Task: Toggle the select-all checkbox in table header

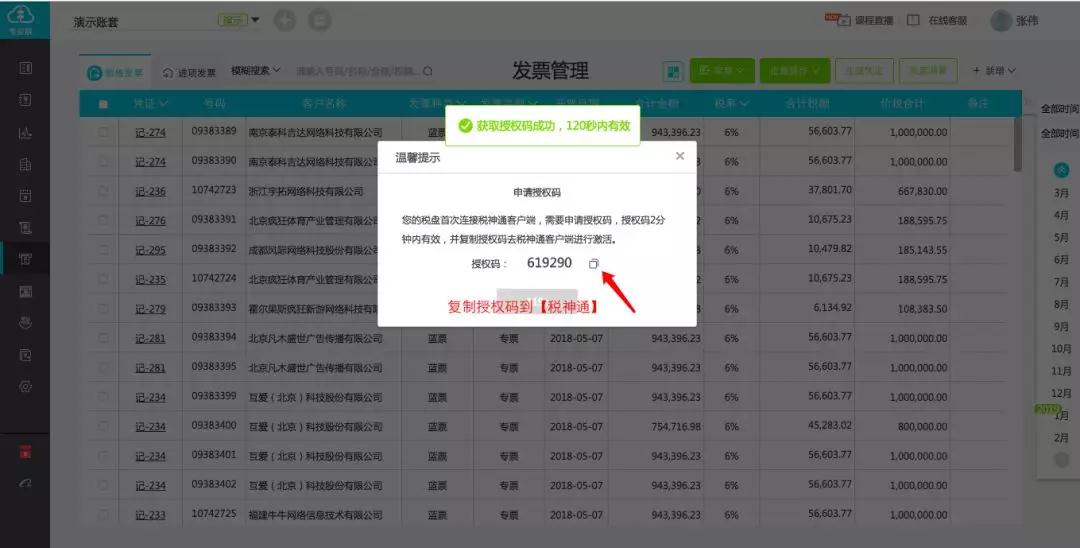Action: tap(103, 104)
